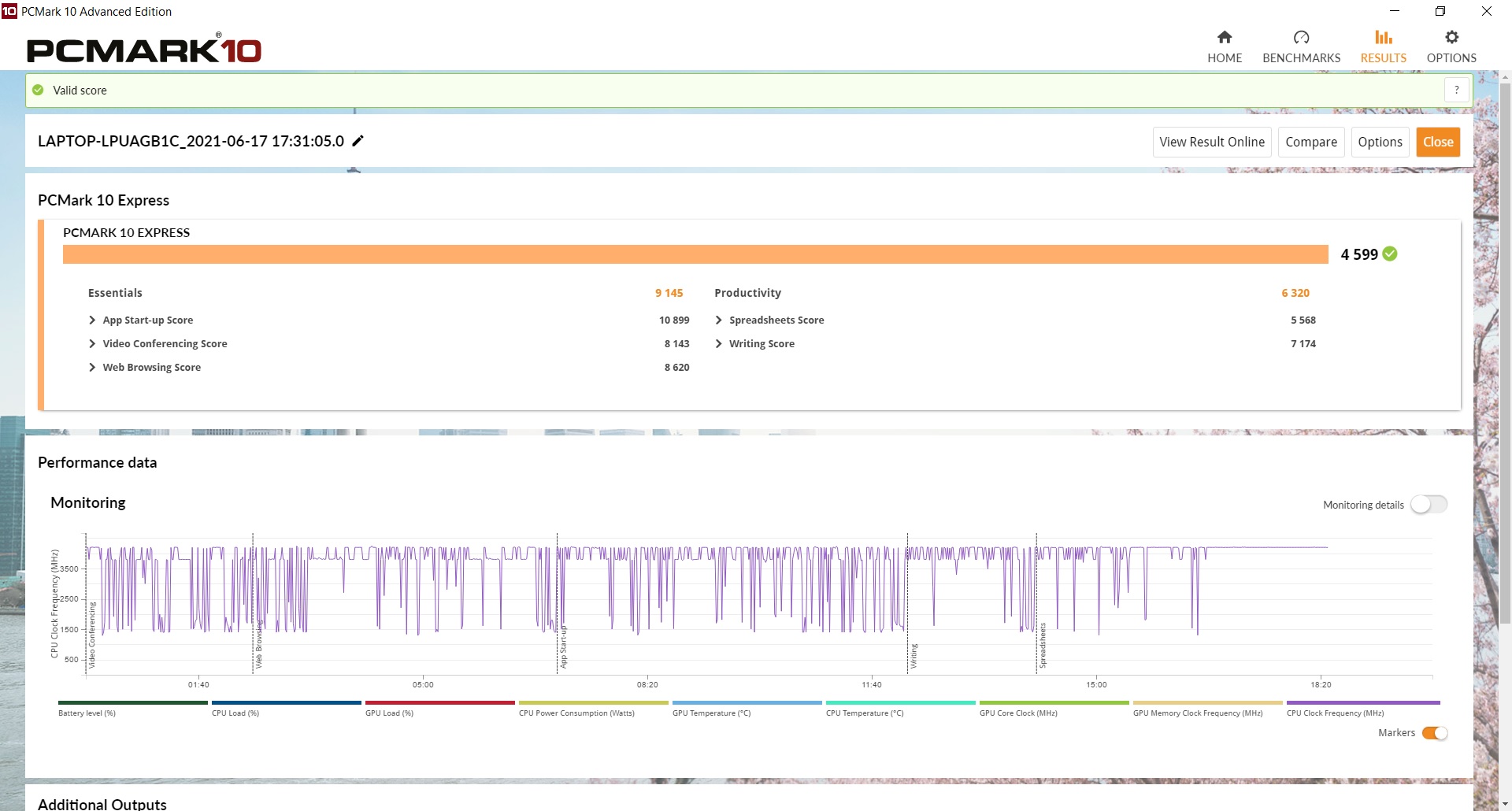Click the Compare button
The image size is (1512, 811).
pyautogui.click(x=1310, y=142)
